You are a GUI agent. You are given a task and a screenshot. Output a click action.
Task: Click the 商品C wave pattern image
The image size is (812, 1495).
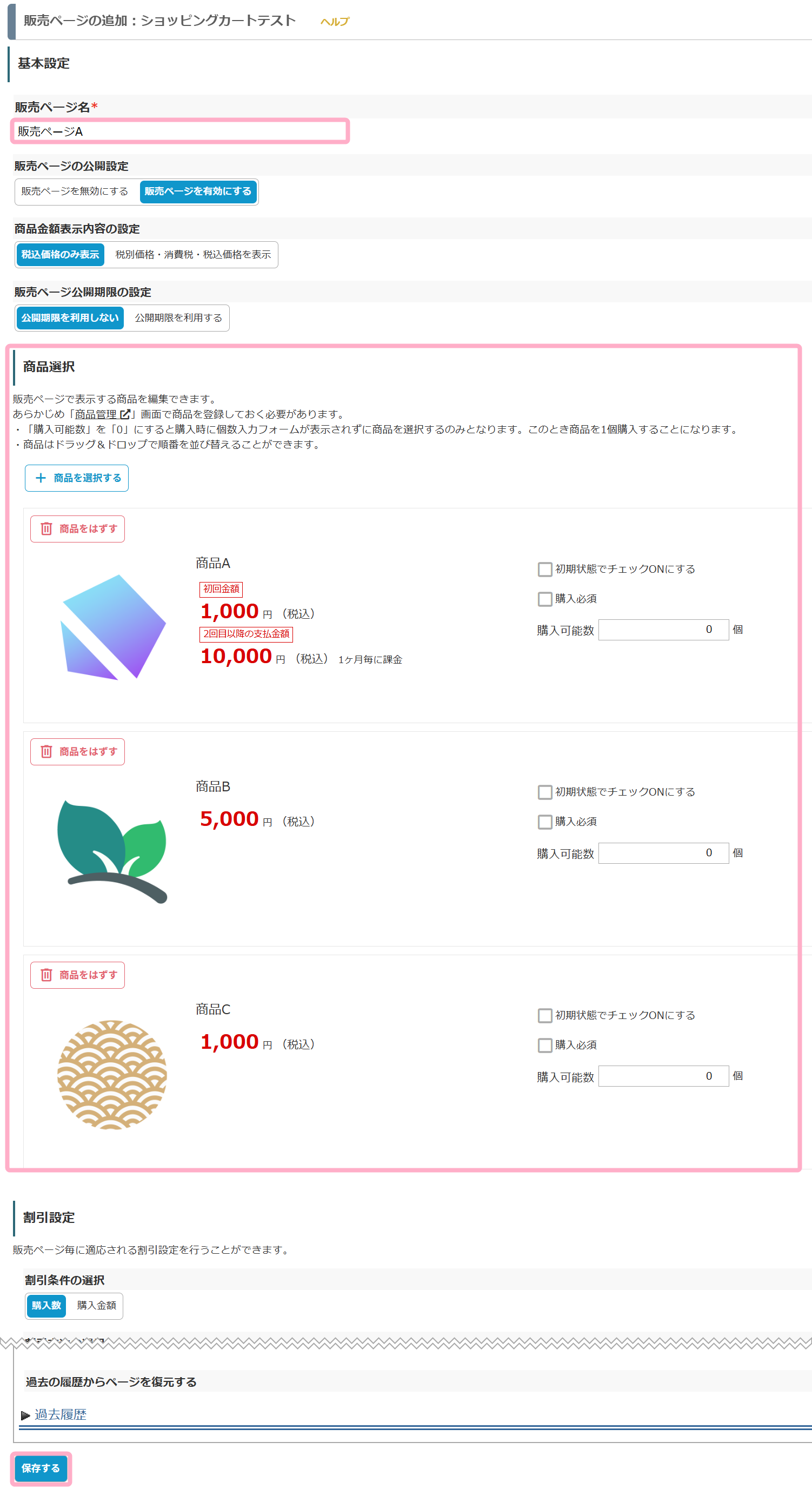[x=112, y=1074]
